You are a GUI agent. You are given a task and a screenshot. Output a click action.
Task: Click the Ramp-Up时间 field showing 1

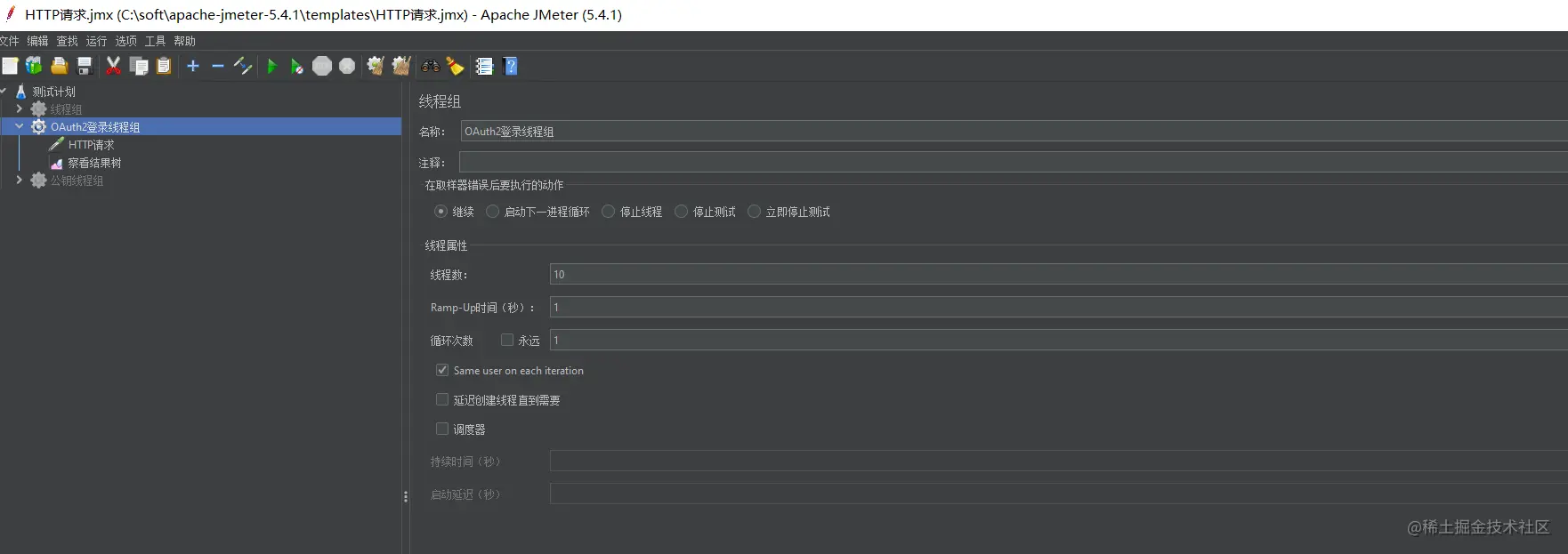coord(1059,307)
